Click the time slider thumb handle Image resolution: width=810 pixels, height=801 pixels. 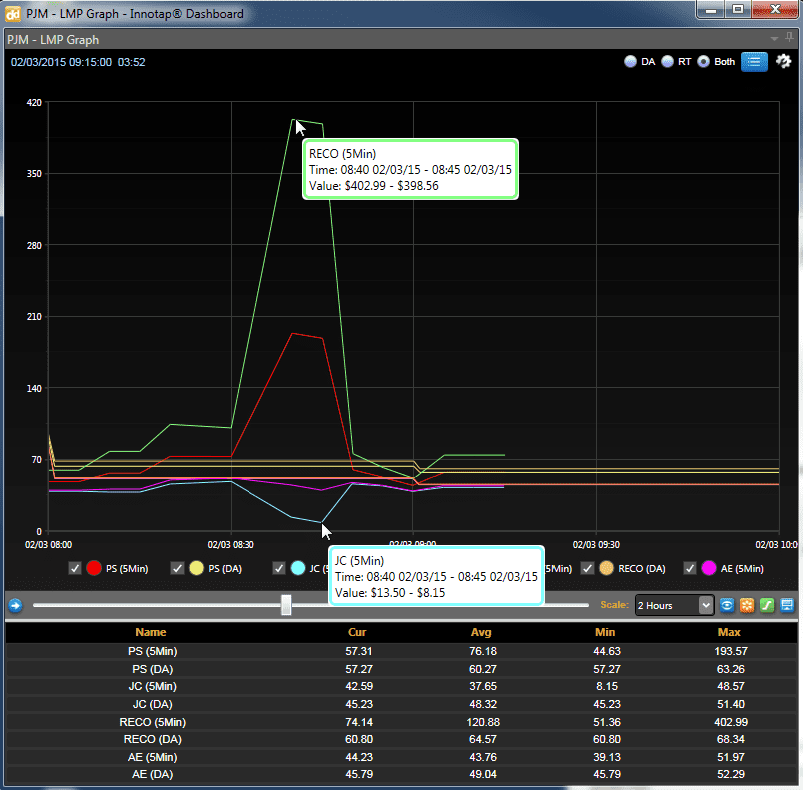[286, 605]
